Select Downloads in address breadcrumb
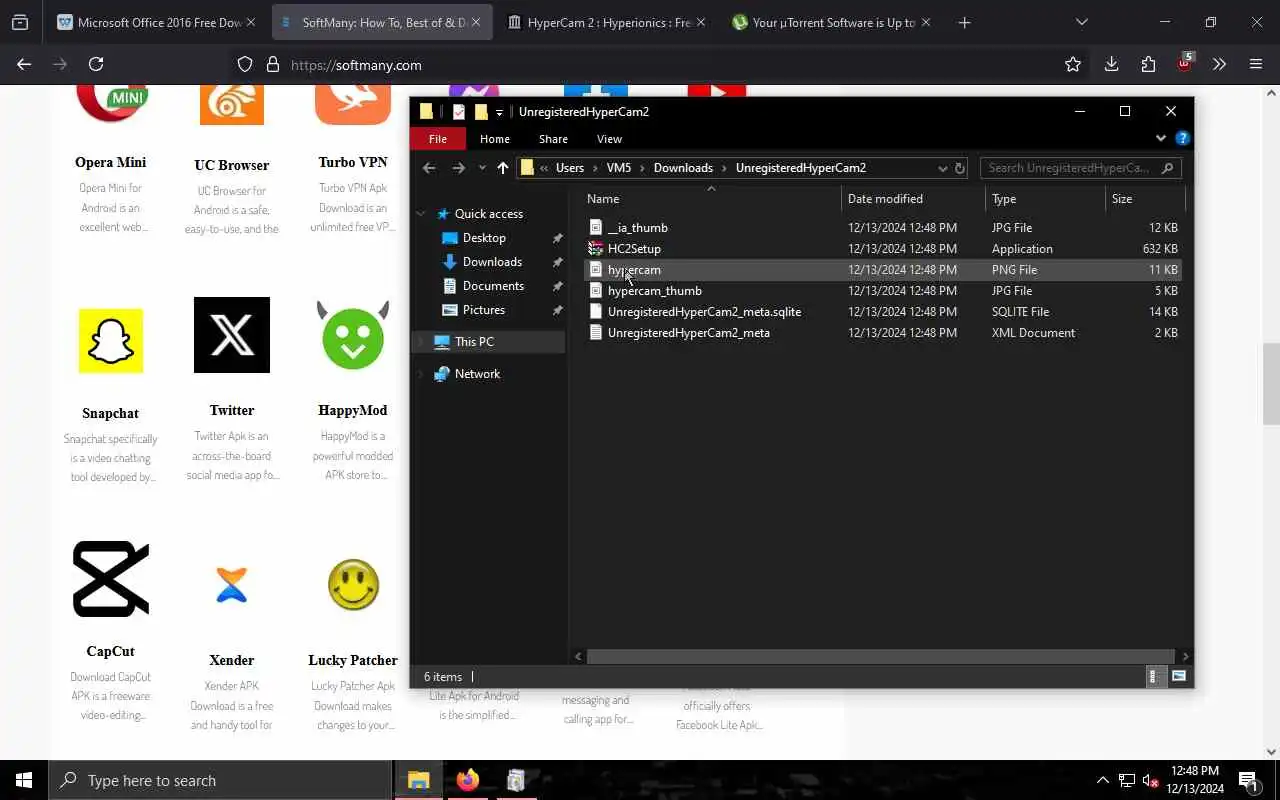1280x800 pixels. coord(683,168)
